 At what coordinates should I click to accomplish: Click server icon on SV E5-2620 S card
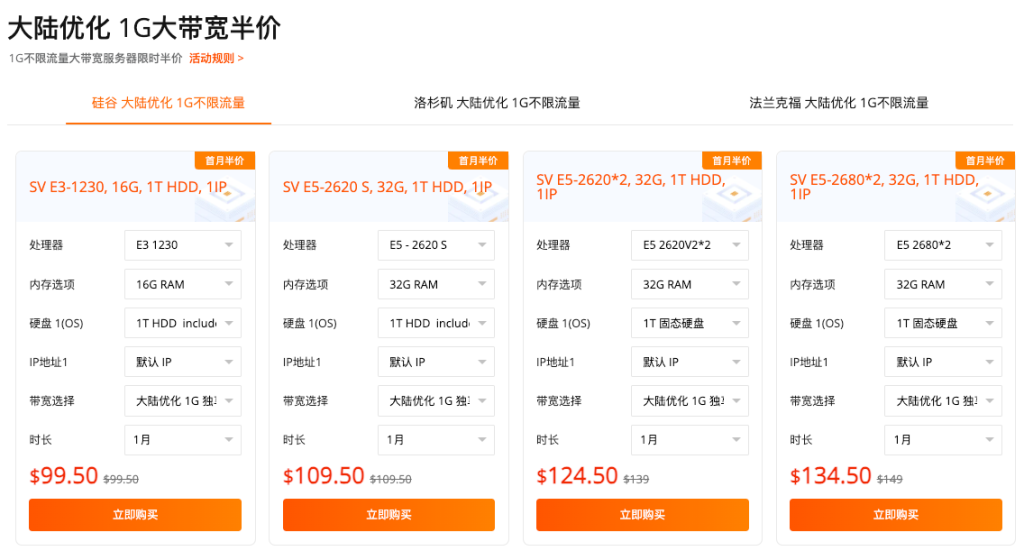coord(478,200)
